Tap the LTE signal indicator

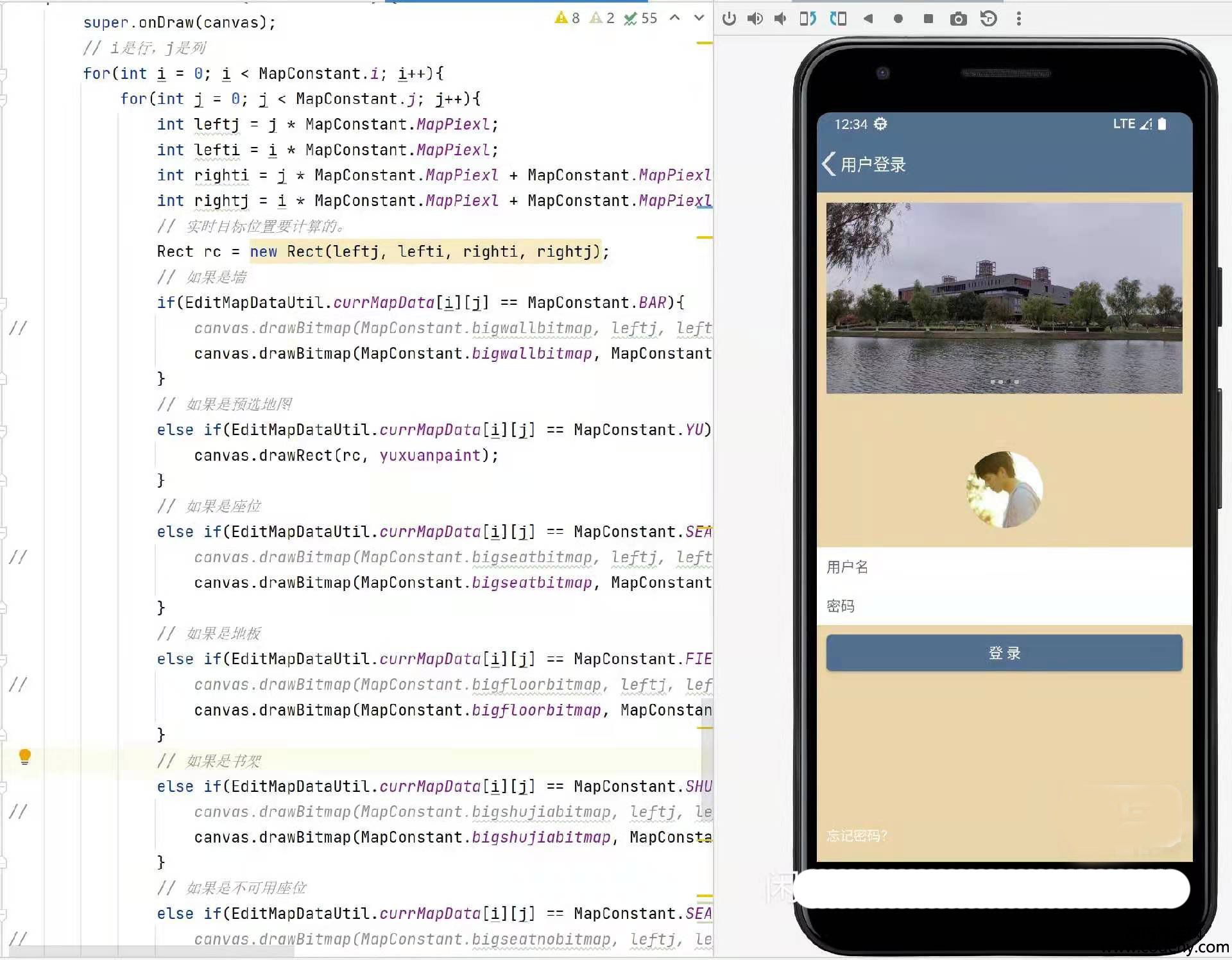[x=1132, y=124]
